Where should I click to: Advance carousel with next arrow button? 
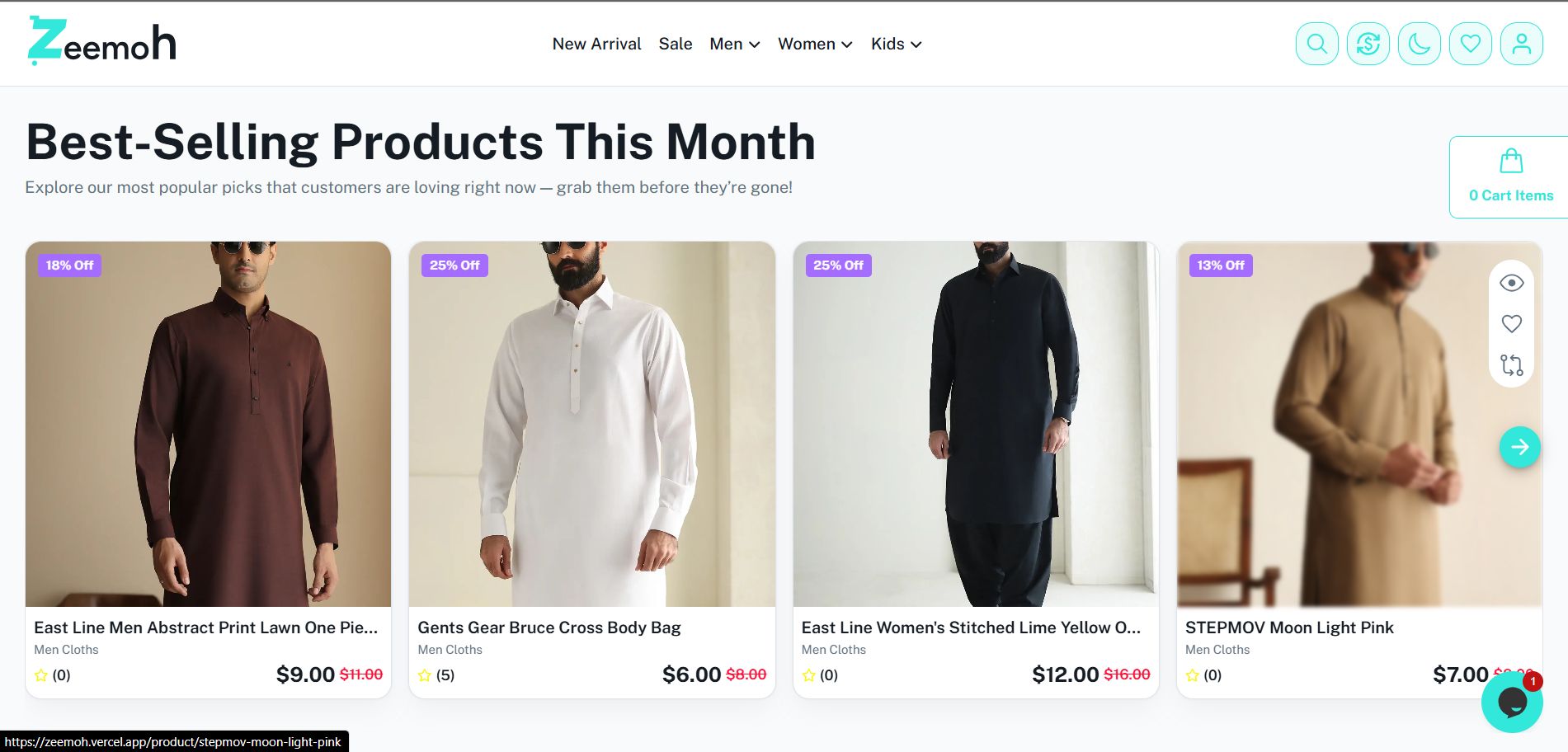(x=1519, y=447)
